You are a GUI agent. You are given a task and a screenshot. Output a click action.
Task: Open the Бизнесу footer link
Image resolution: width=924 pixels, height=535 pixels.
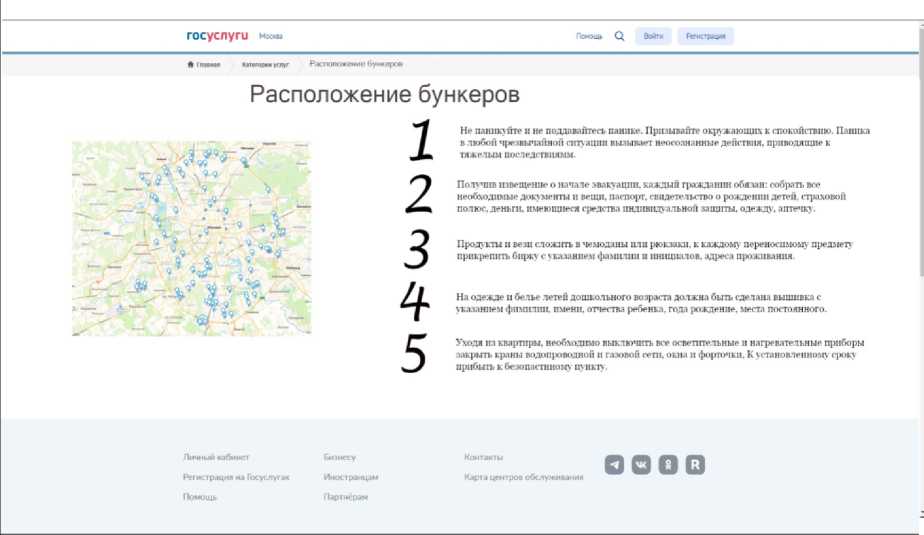click(340, 457)
